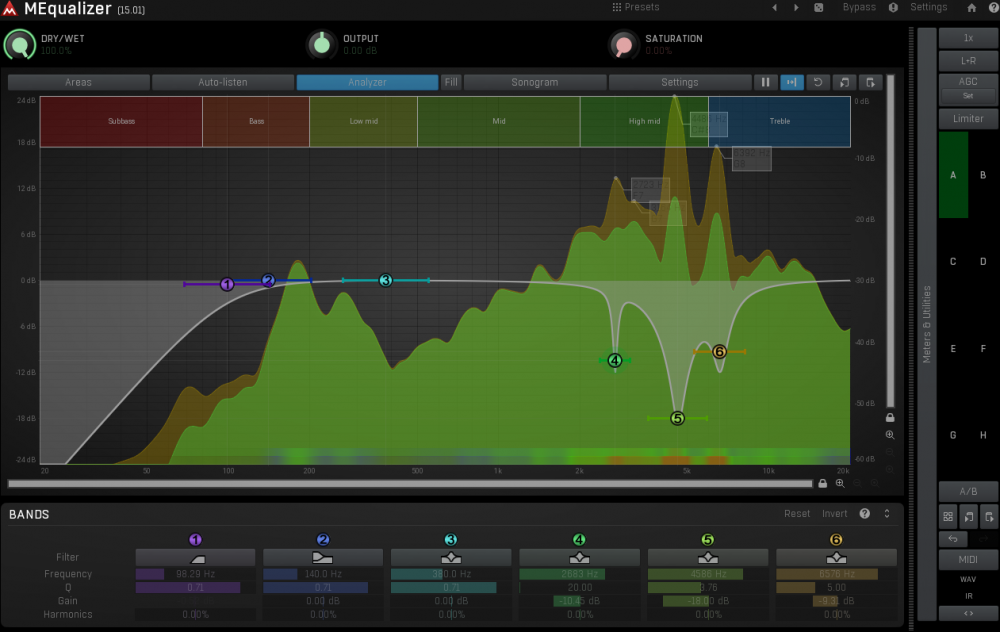Open the MIDI settings button
The image size is (1000, 632).
968,559
